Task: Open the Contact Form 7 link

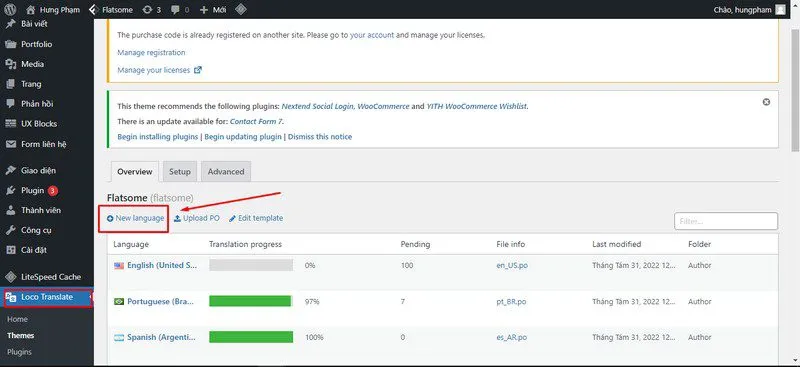Action: [x=257, y=121]
